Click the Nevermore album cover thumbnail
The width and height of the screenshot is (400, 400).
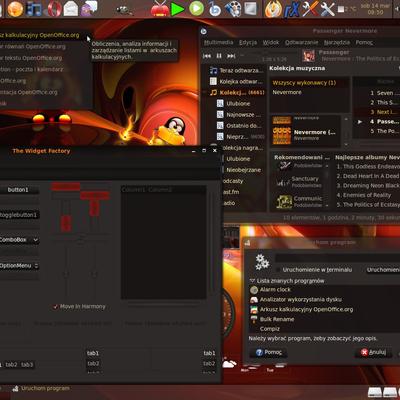tap(282, 135)
